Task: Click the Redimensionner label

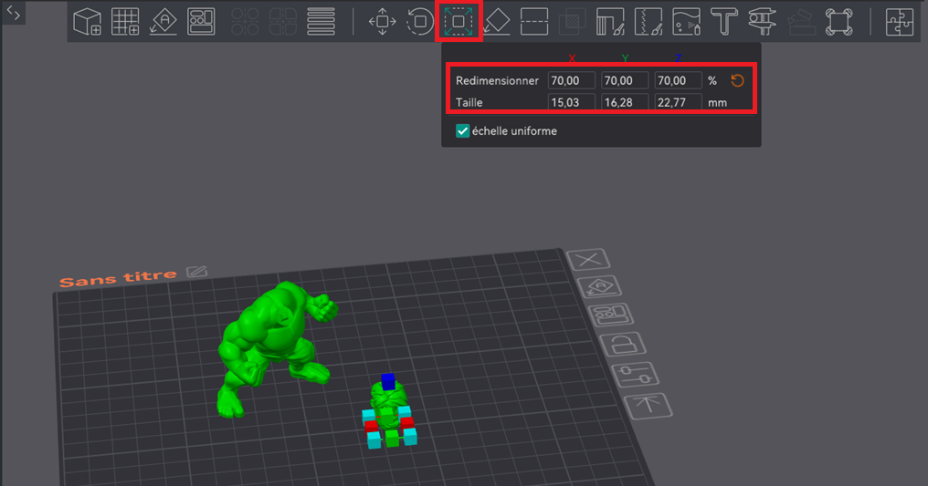Action: (497, 81)
